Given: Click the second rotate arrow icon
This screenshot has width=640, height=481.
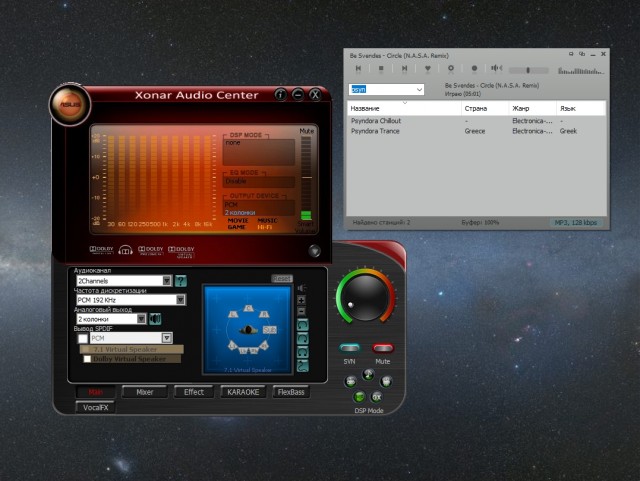Looking at the screenshot, I should tap(302, 338).
